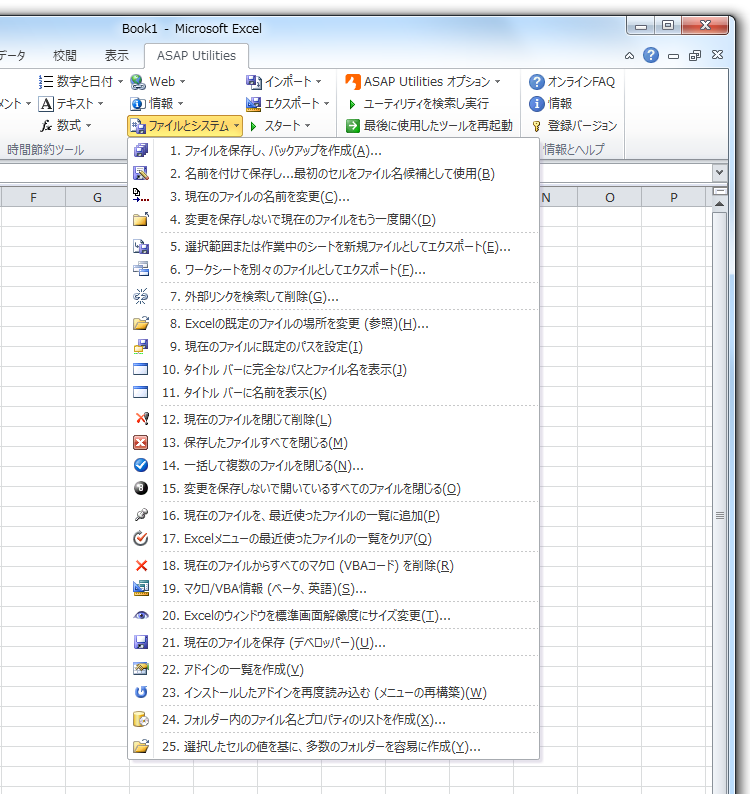This screenshot has width=750, height=794.
Task: Click the export selection icon for item 5
Action: pos(141,247)
